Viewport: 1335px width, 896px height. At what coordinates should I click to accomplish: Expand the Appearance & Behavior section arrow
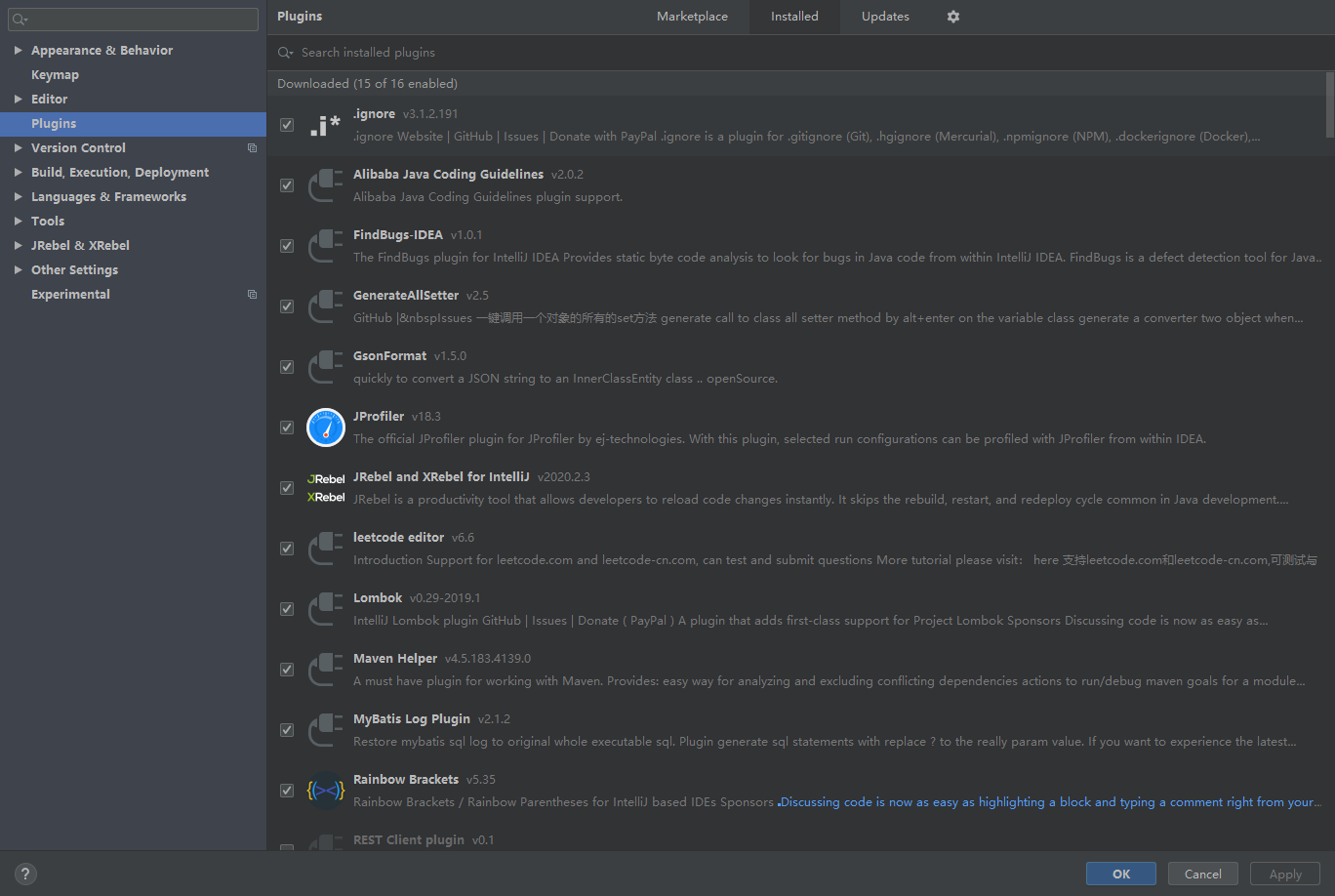coord(18,51)
